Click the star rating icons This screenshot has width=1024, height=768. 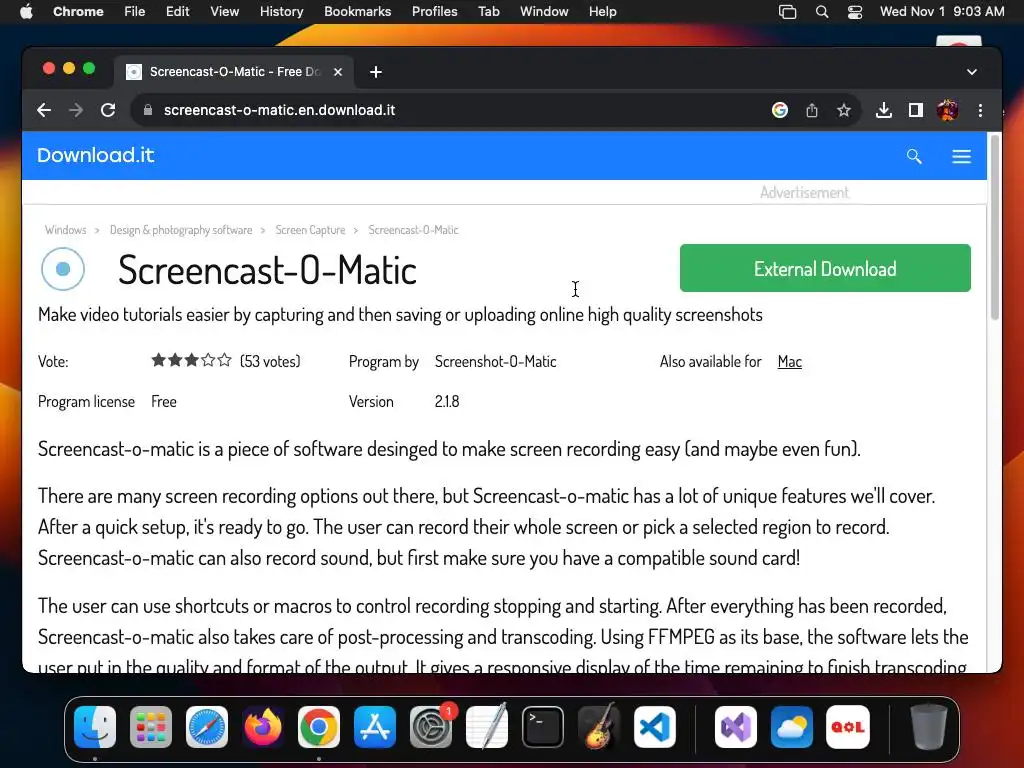[x=191, y=360]
